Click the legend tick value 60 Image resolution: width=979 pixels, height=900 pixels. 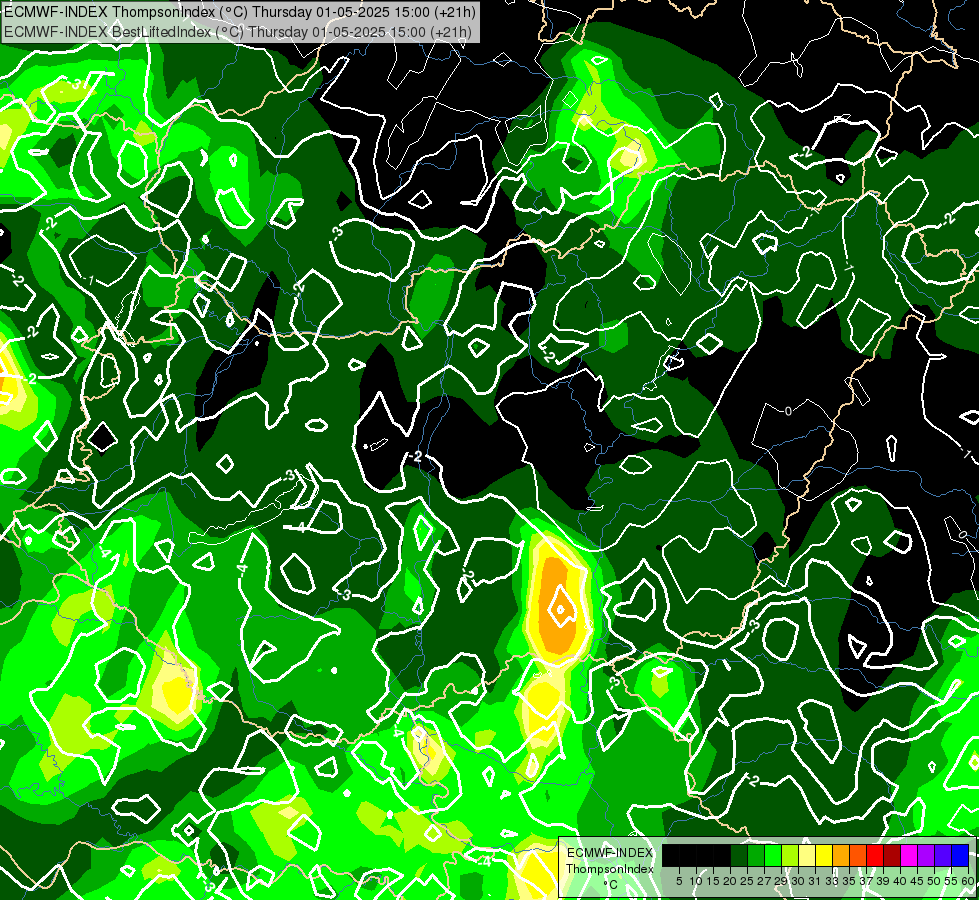click(x=969, y=881)
